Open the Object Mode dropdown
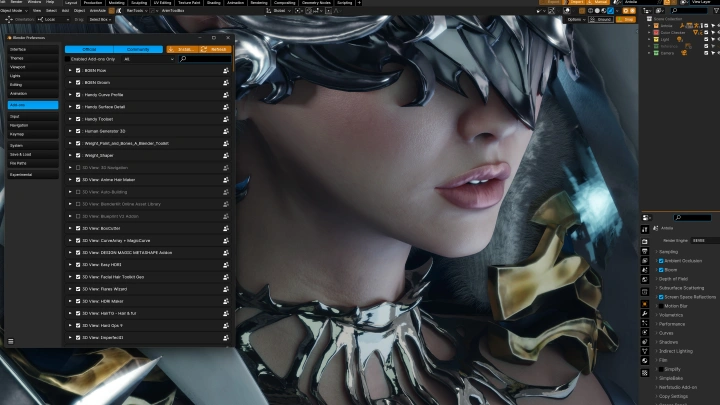This screenshot has height=405, width=720. (14, 11)
